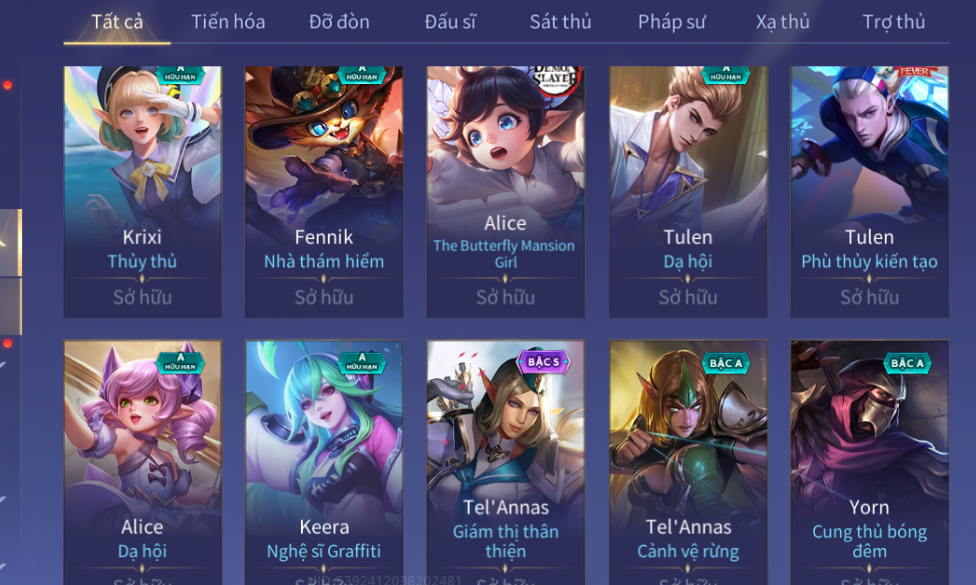Select the Pháp sư tab
The image size is (976, 585).
point(672,22)
